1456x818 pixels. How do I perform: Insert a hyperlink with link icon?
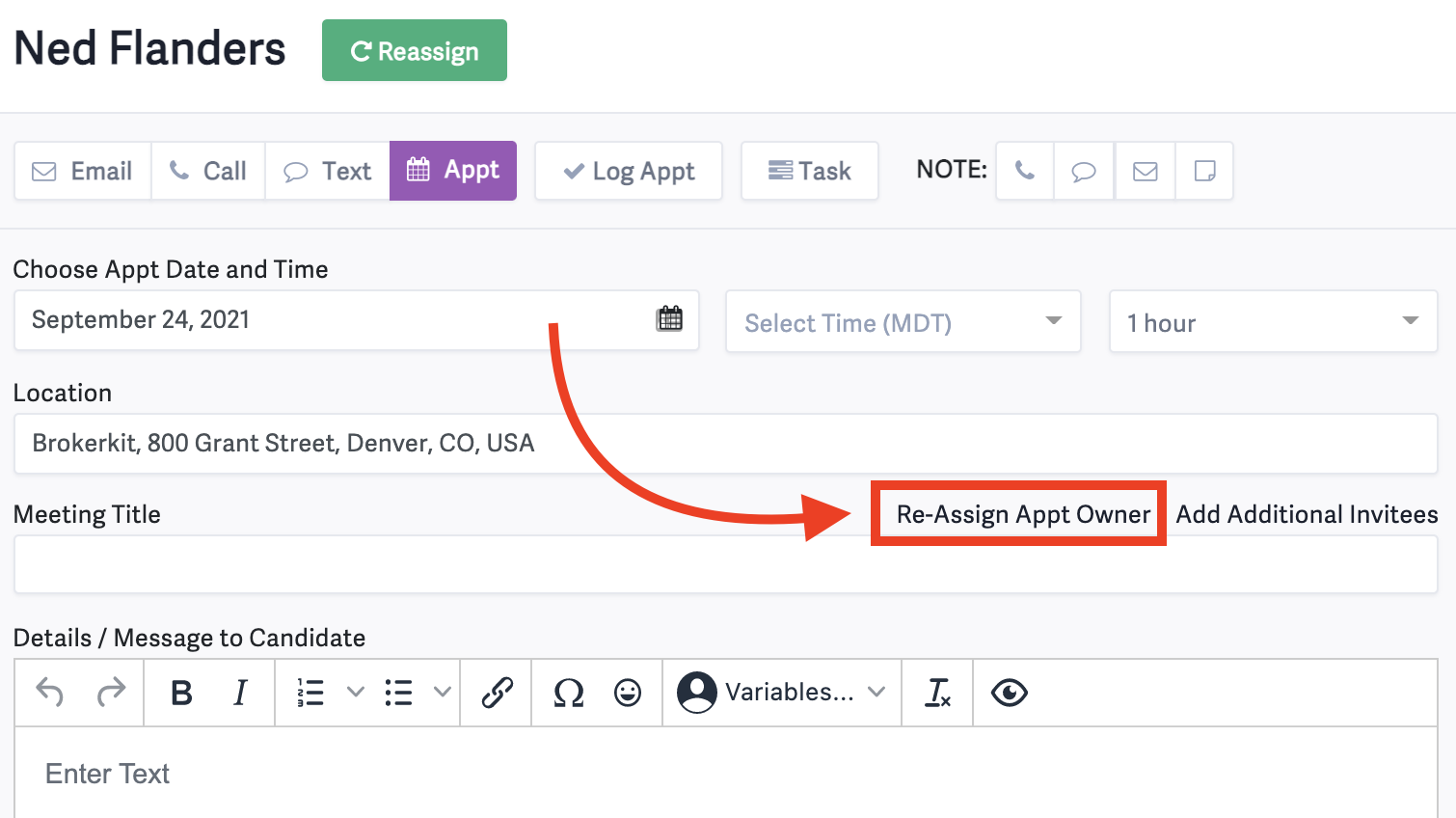(x=497, y=693)
